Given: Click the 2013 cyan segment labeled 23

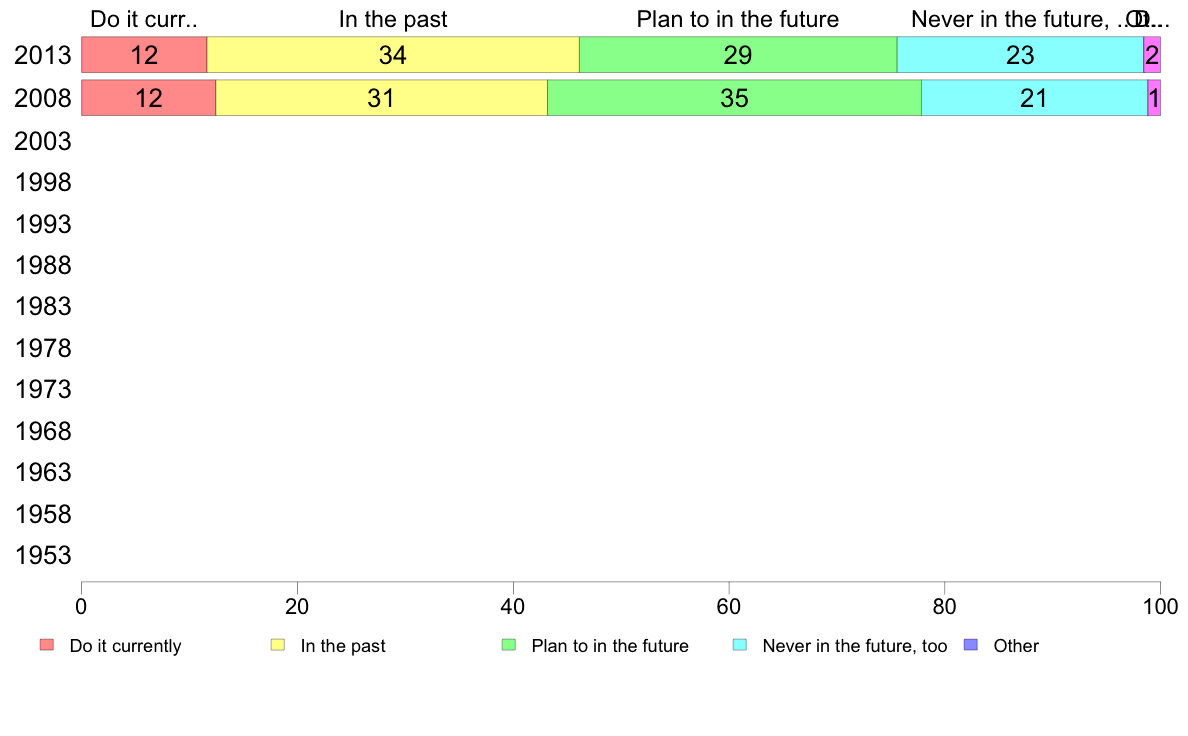Looking at the screenshot, I should point(1020,55).
